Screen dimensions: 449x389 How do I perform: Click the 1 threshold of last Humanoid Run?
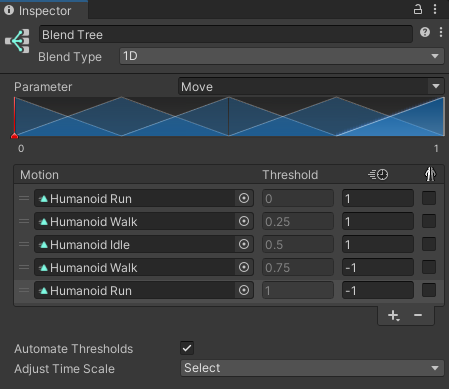[298, 290]
